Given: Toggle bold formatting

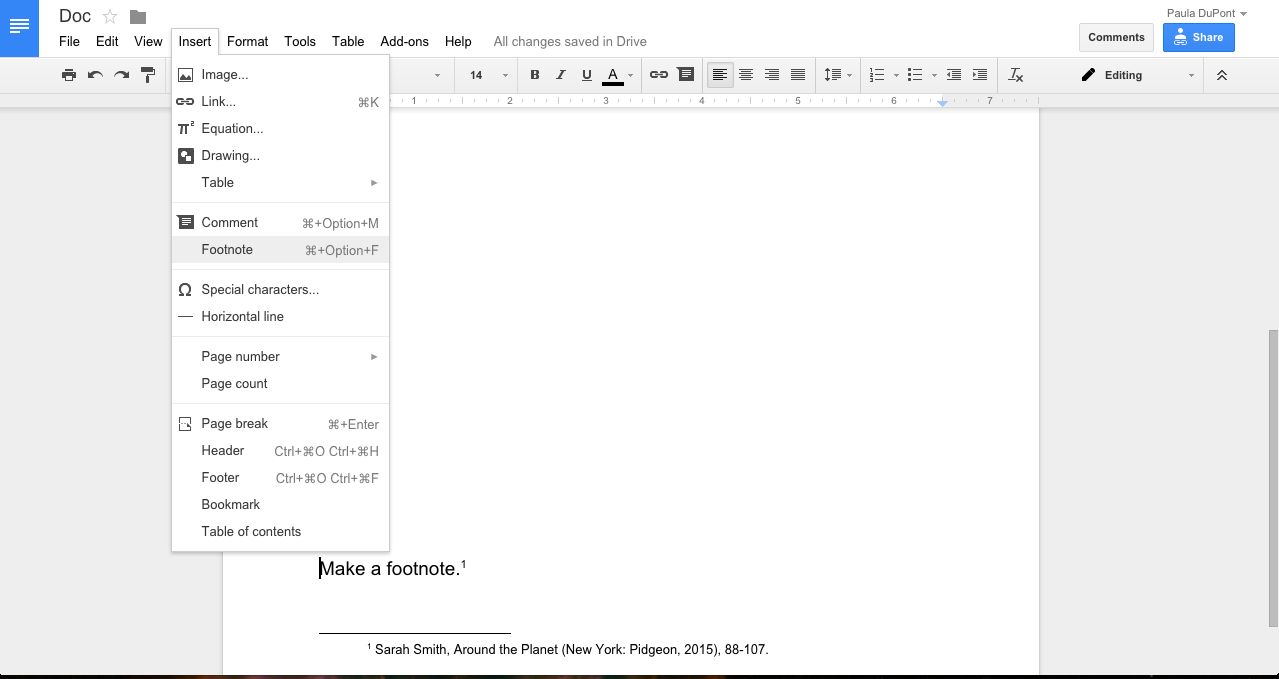Looking at the screenshot, I should pos(534,74).
